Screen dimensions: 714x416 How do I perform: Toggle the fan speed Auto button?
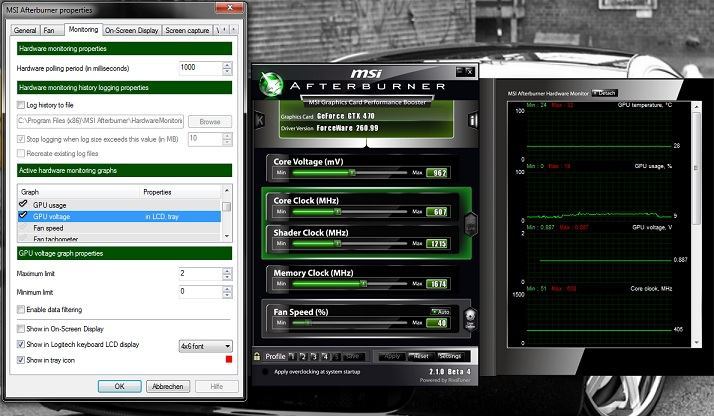(440, 312)
